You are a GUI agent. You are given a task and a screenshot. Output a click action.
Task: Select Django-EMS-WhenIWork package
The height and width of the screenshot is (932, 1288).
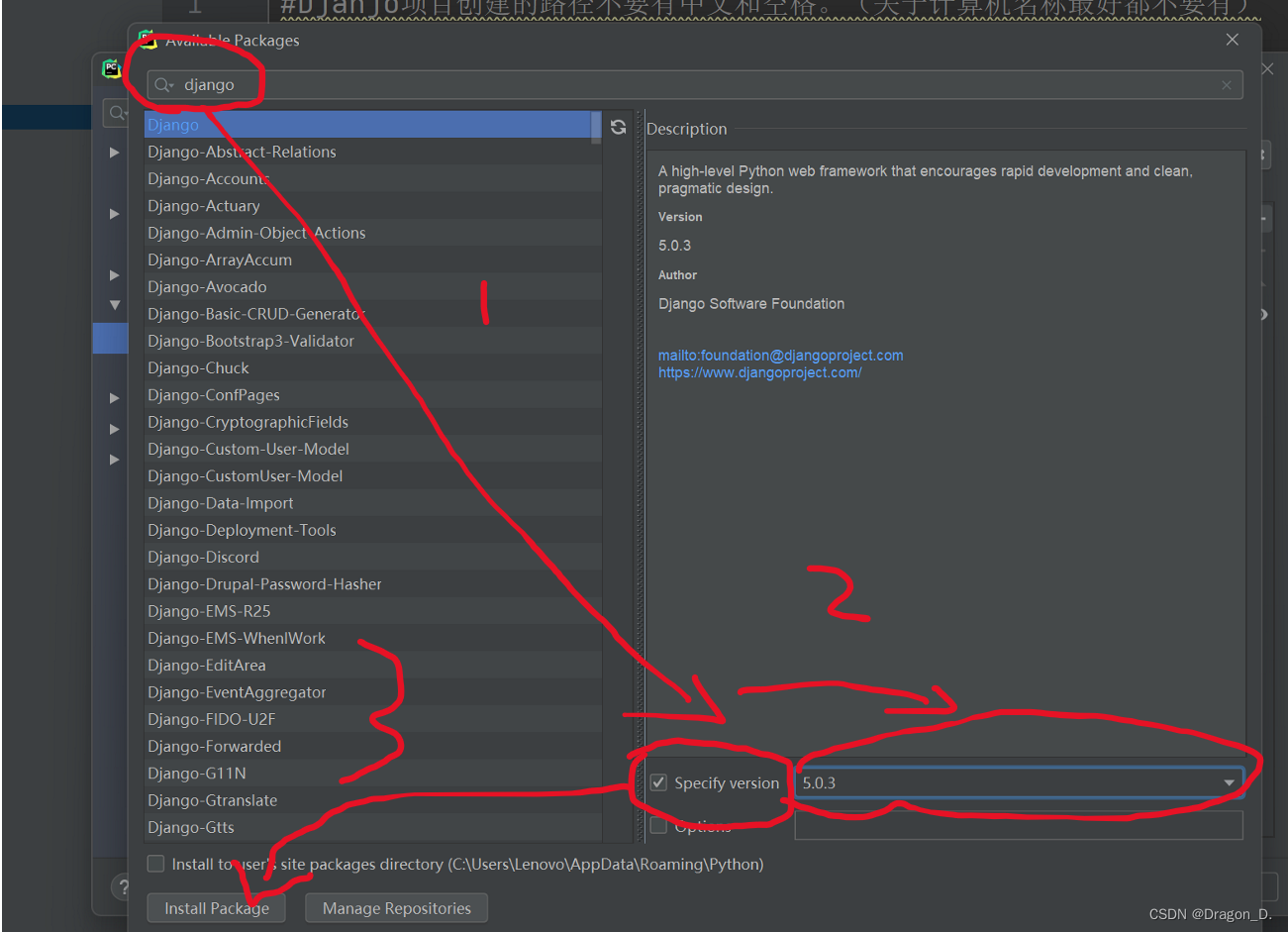[x=373, y=639]
